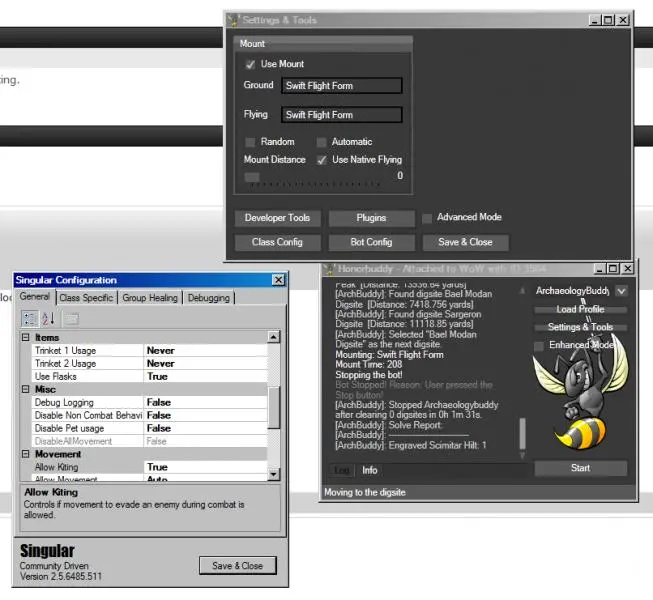Collapse the Items category
653x600 pixels.
tap(25, 337)
